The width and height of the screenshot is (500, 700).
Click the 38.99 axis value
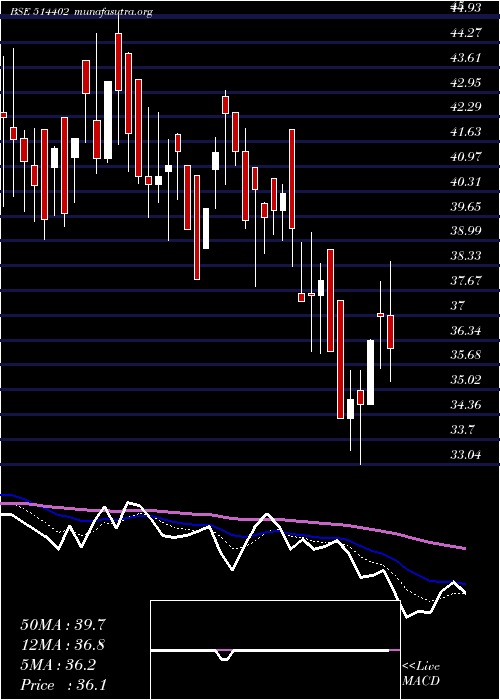pyautogui.click(x=467, y=231)
